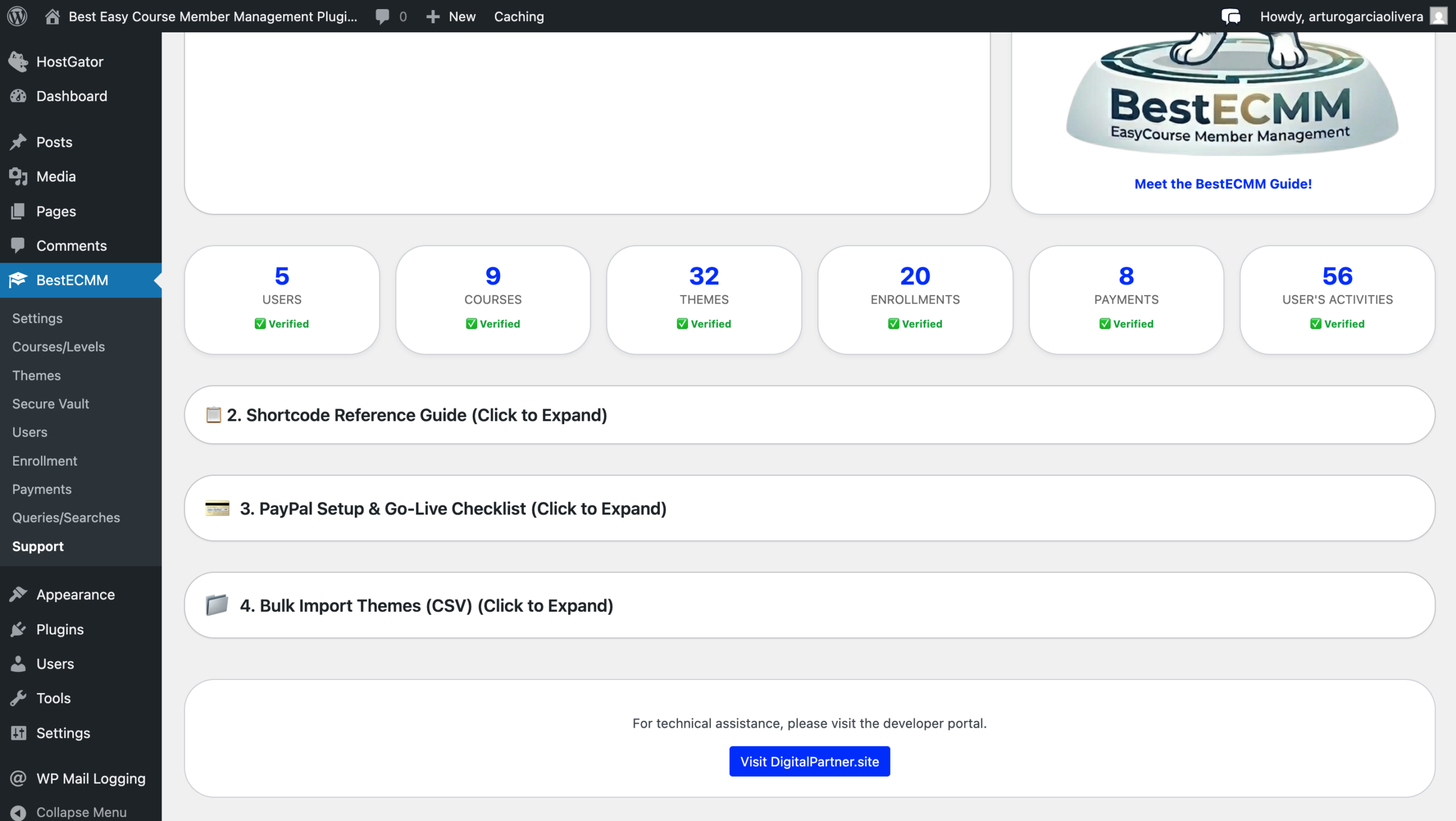Click the New (+) icon in the admin bar
Screen dimensions: 1456x821
(x=433, y=16)
